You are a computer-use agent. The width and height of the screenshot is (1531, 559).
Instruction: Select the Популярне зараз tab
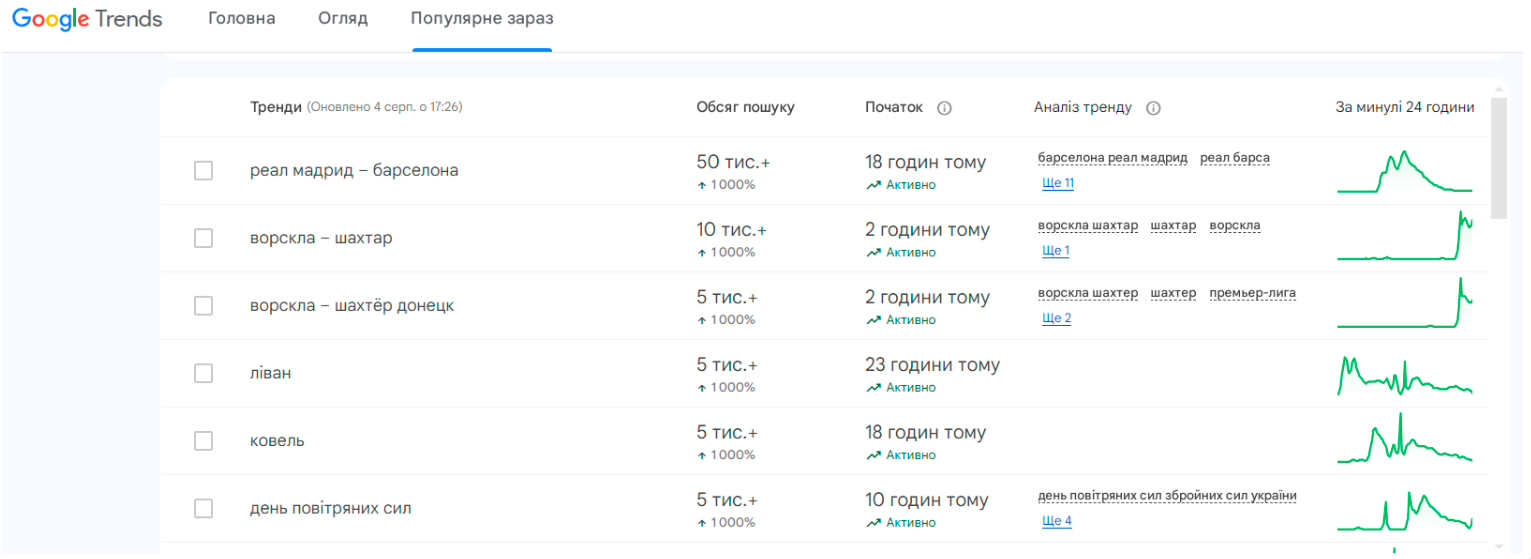pyautogui.click(x=482, y=19)
